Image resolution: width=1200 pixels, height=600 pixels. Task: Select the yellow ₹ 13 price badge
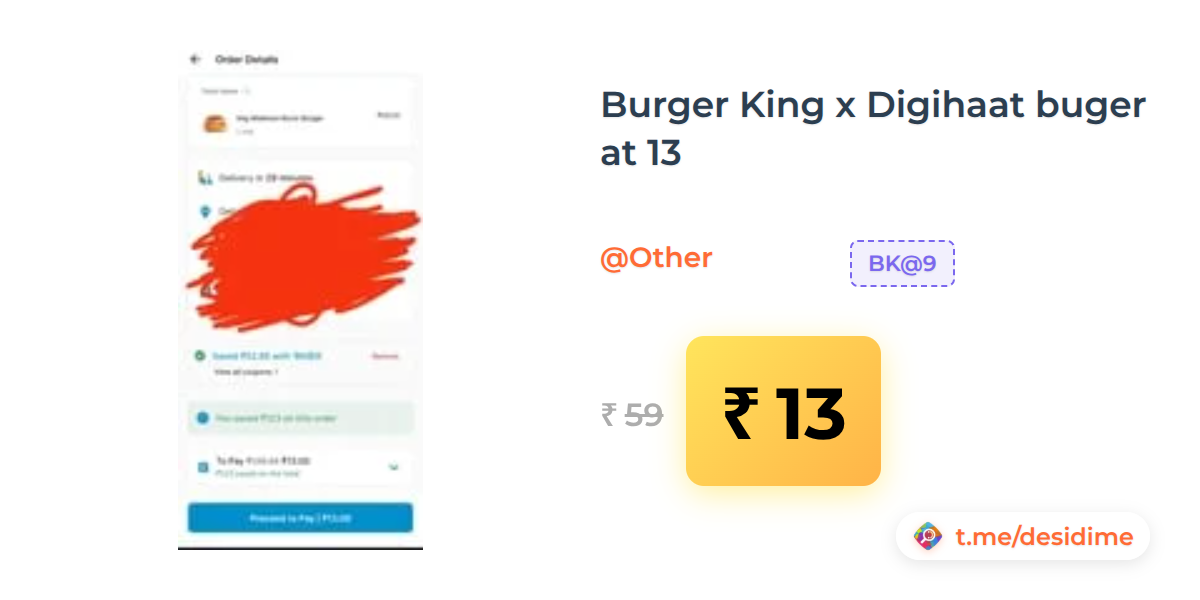coord(783,411)
